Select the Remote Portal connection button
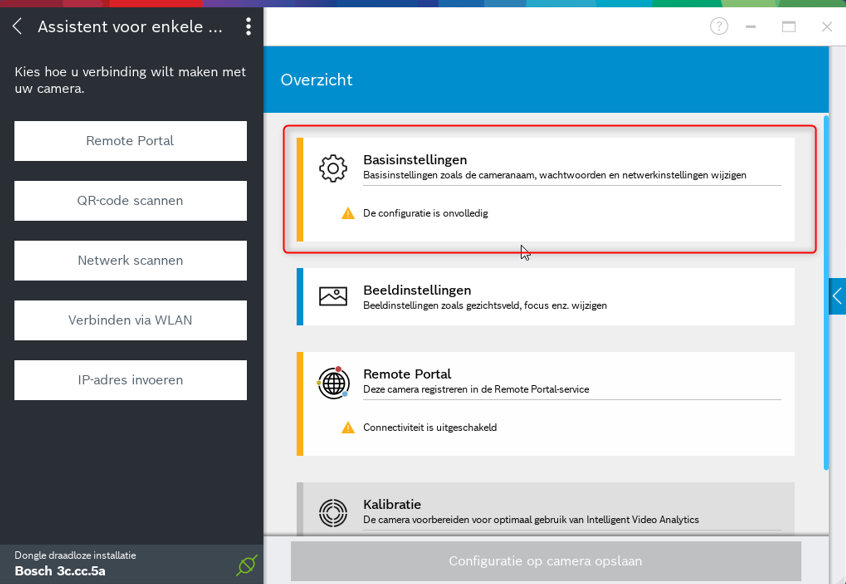Viewport: 846px width, 584px height. point(130,141)
